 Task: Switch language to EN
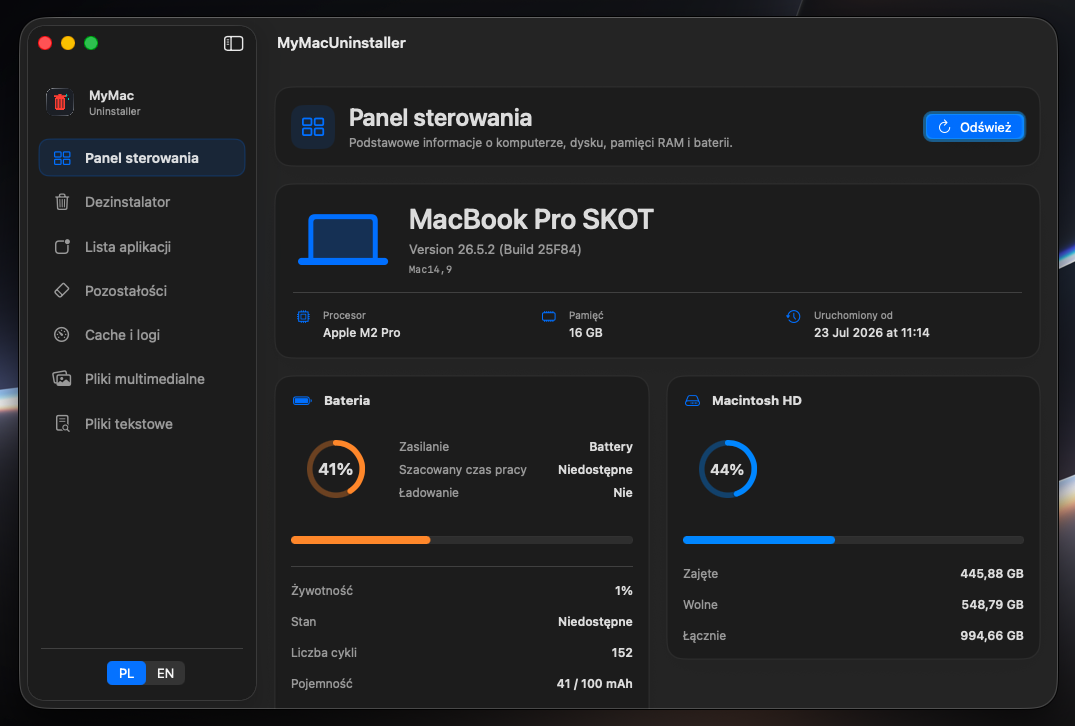tap(165, 673)
